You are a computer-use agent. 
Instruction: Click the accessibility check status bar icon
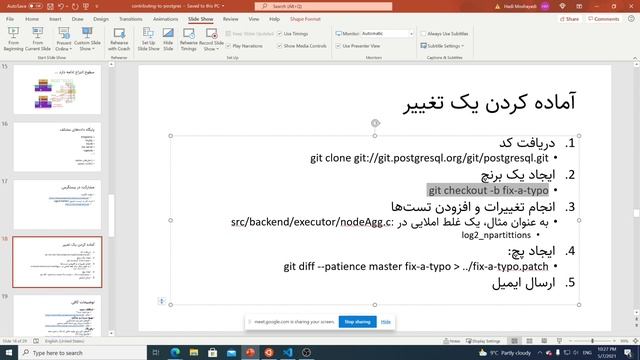coord(36,341)
